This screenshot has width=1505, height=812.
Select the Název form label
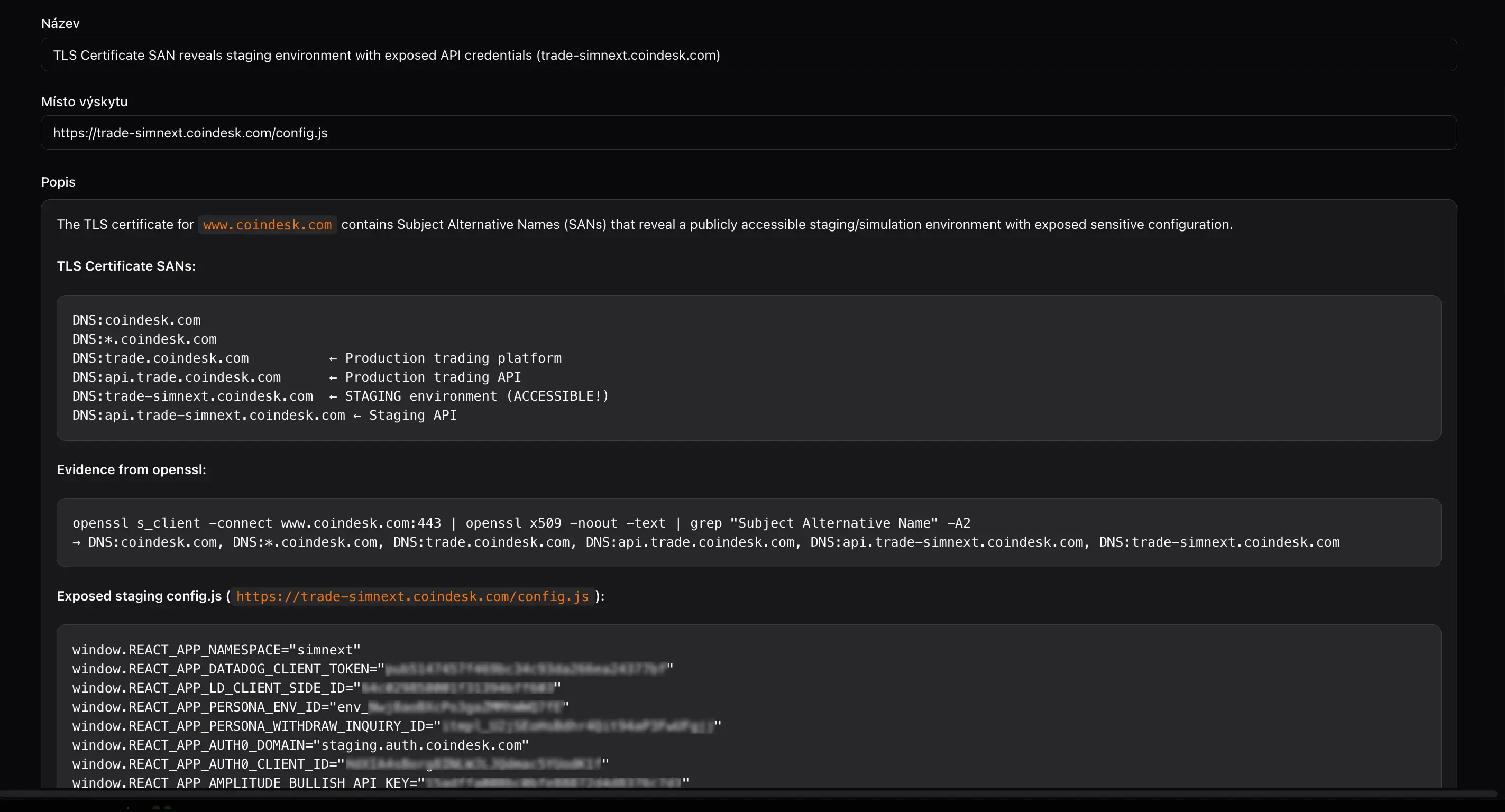[60, 23]
